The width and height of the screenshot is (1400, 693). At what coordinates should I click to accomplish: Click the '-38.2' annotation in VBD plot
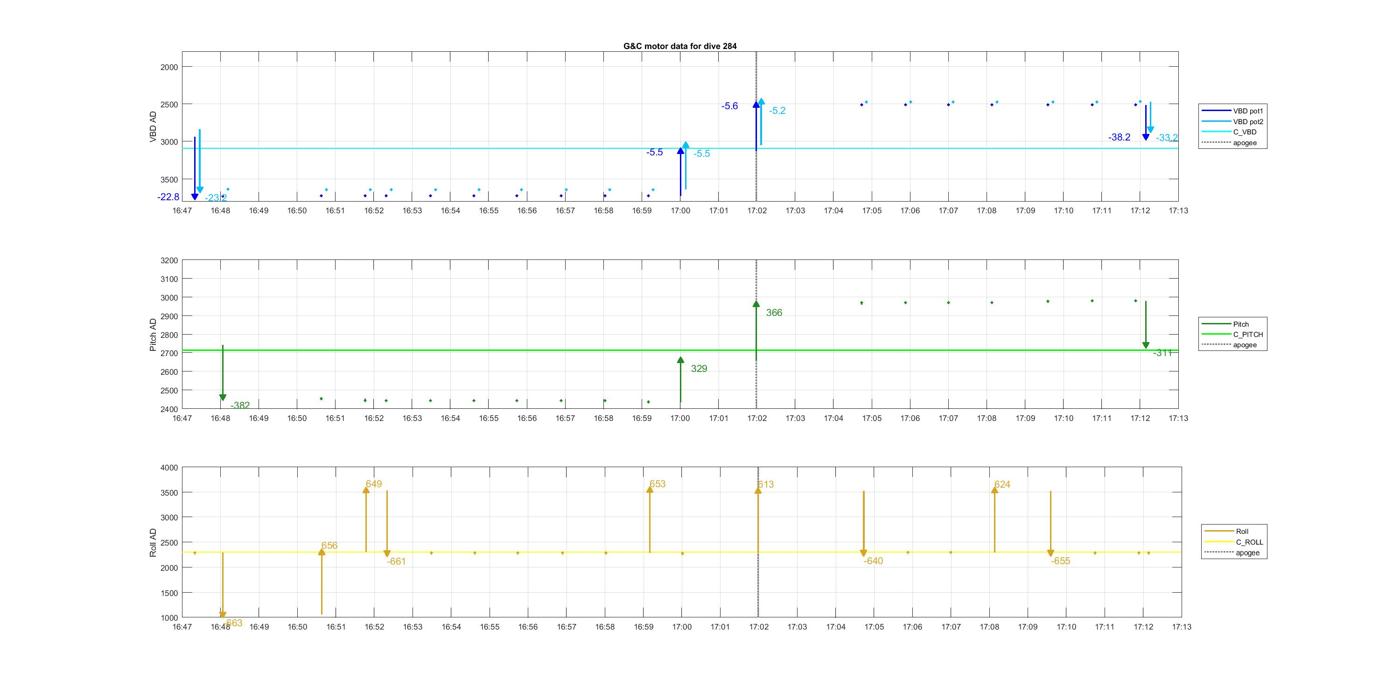(x=1119, y=138)
